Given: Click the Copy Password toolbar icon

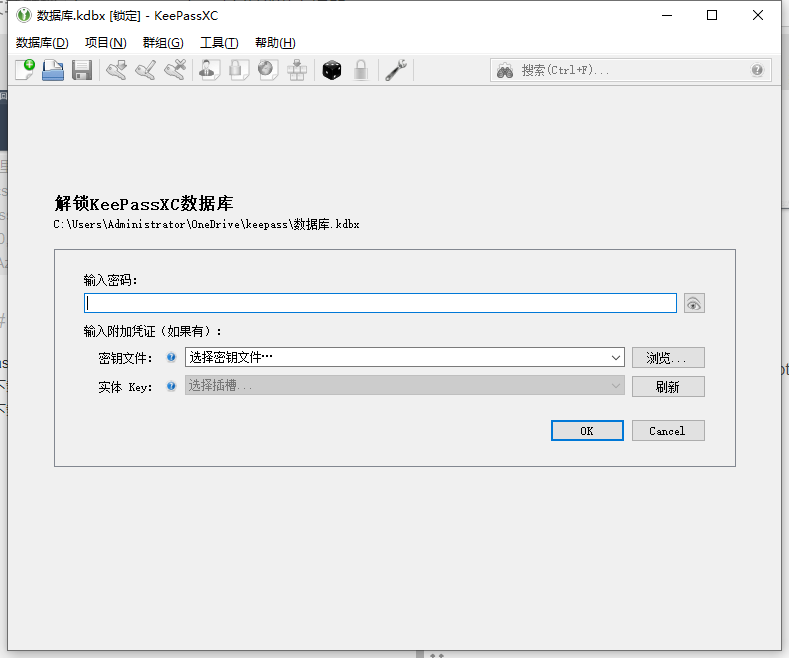Looking at the screenshot, I should [239, 70].
